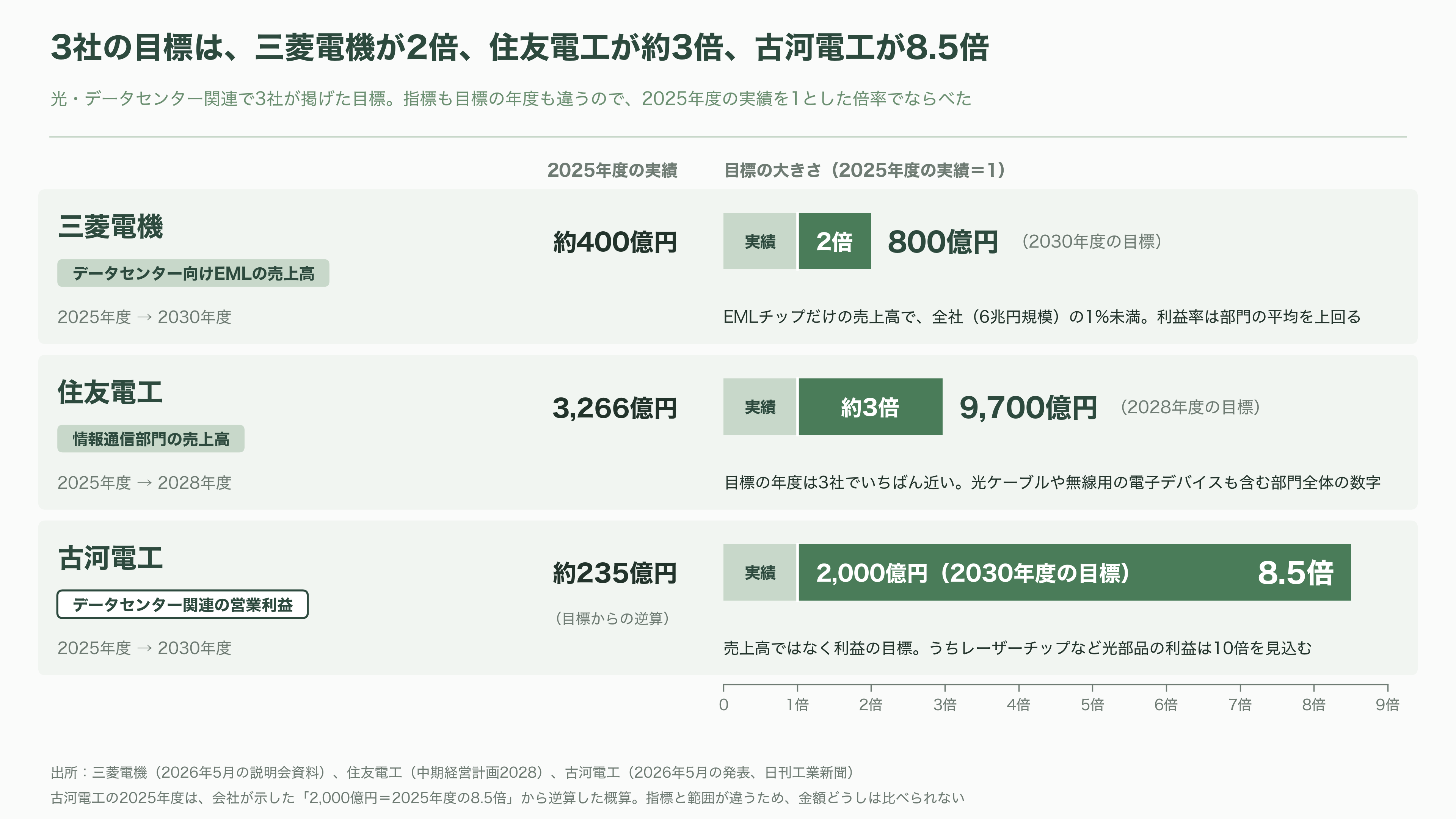Screen dimensions: 1456x819
Task: Click the 実績 bar in the 古河電工 row
Action: (759, 573)
